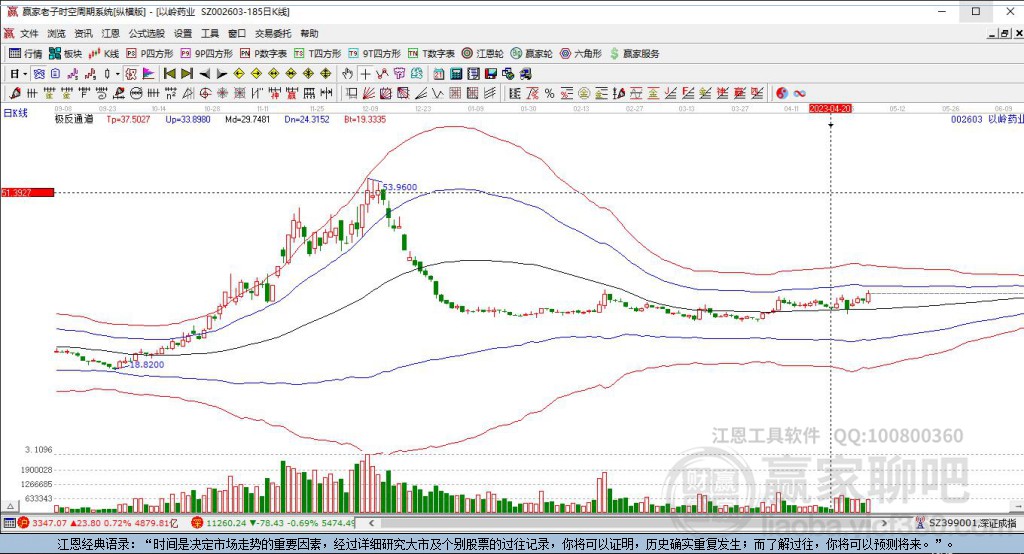Screen dimensions: 1024x554
Task: Expand the candlestick style dropdown arrow
Action: tap(118, 74)
